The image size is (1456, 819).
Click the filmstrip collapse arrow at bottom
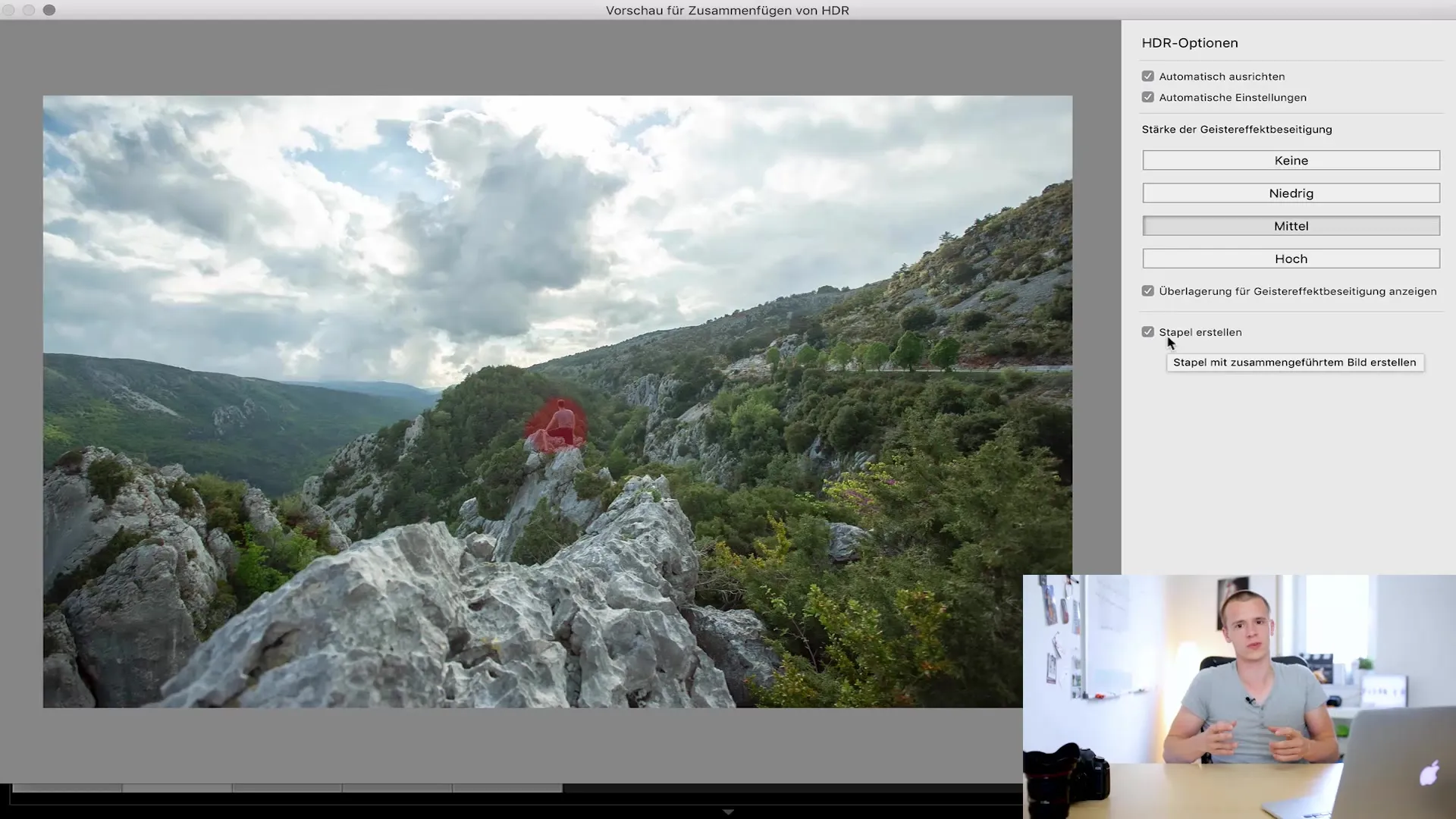(728, 812)
